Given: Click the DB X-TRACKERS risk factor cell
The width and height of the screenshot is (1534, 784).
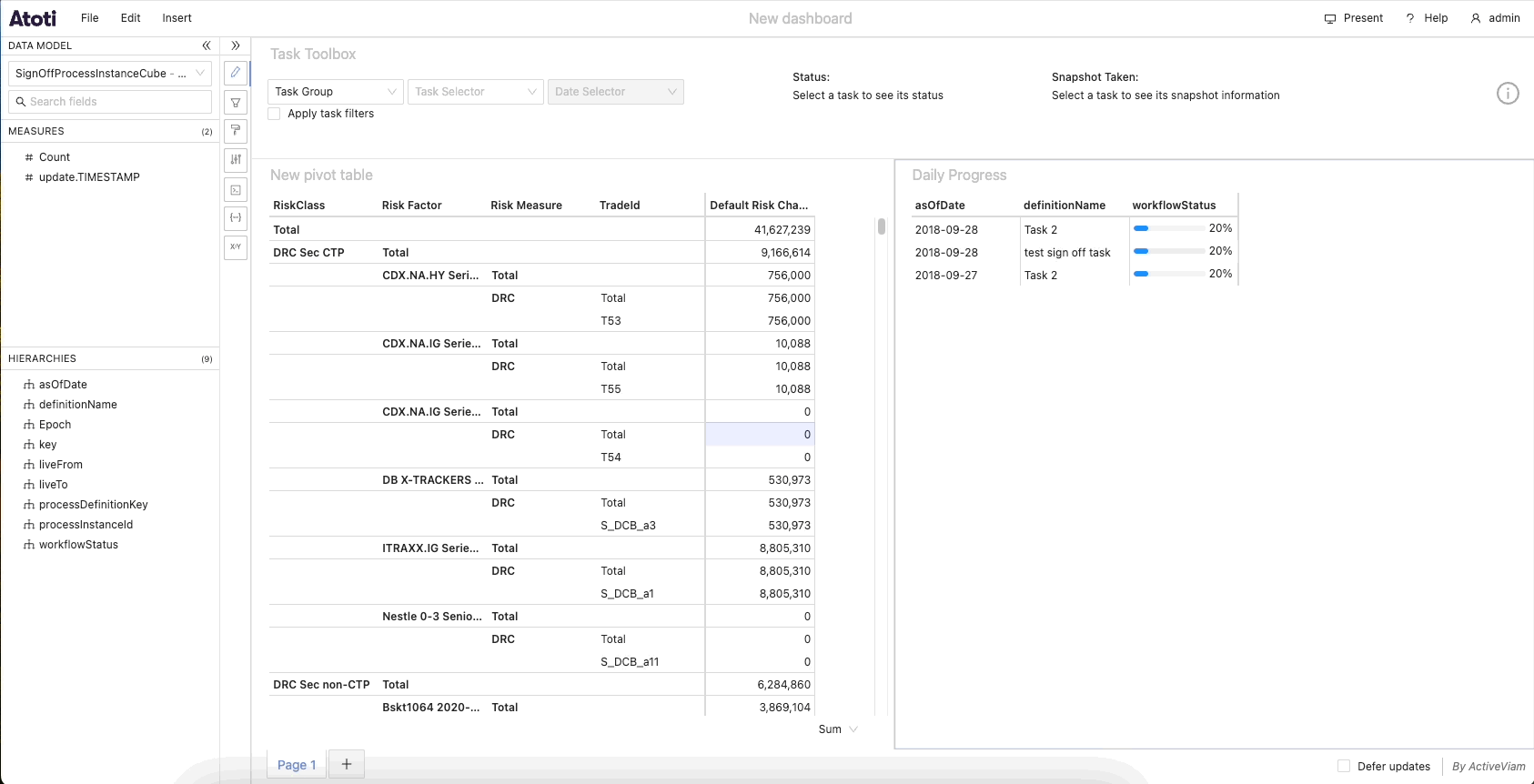Looking at the screenshot, I should click(433, 480).
